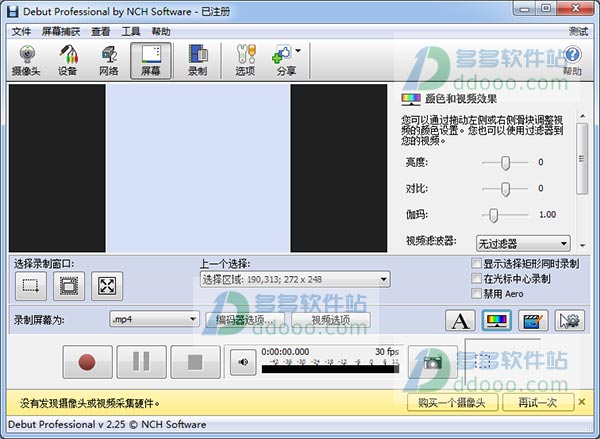Choose the full-screen recording icon
600x439 pixels.
coord(107,286)
